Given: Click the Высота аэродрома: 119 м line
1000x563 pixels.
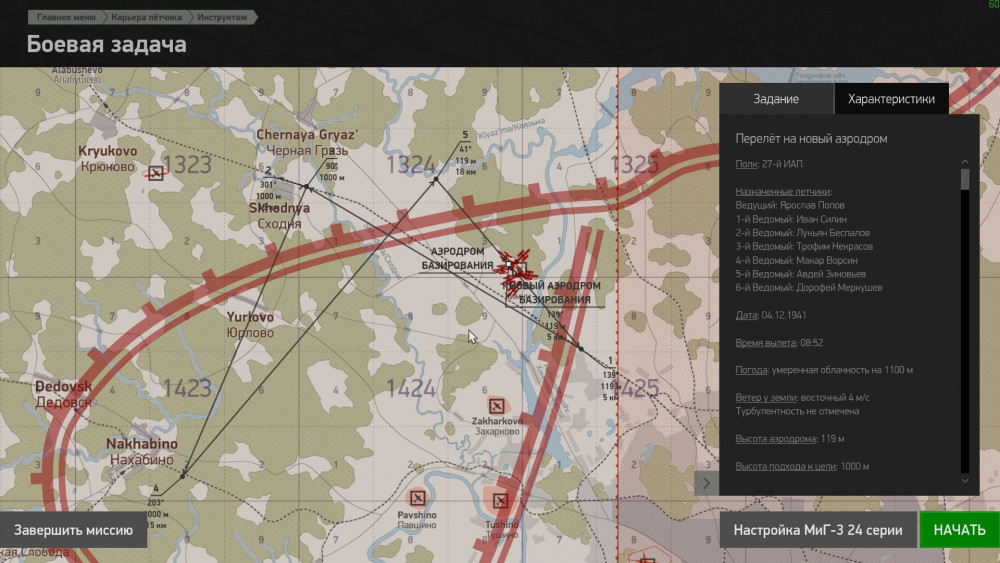Looking at the screenshot, I should point(790,439).
